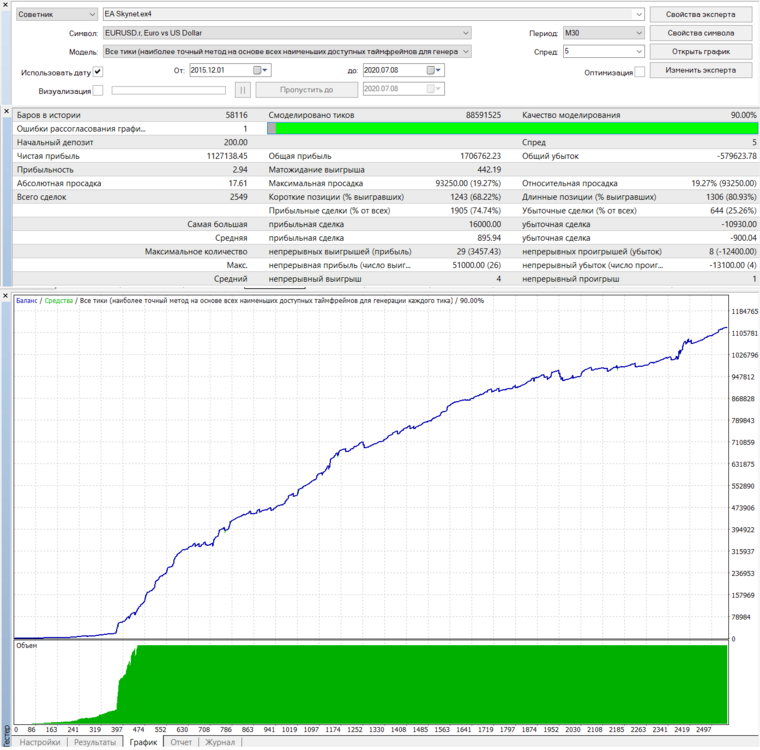Open the Отчет tab
Image resolution: width=760 pixels, height=750 pixels.
click(181, 742)
